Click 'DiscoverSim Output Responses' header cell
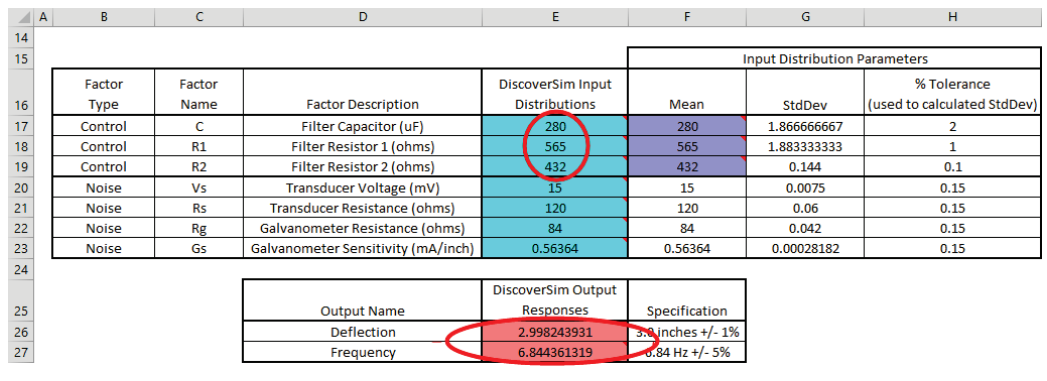 click(x=554, y=300)
